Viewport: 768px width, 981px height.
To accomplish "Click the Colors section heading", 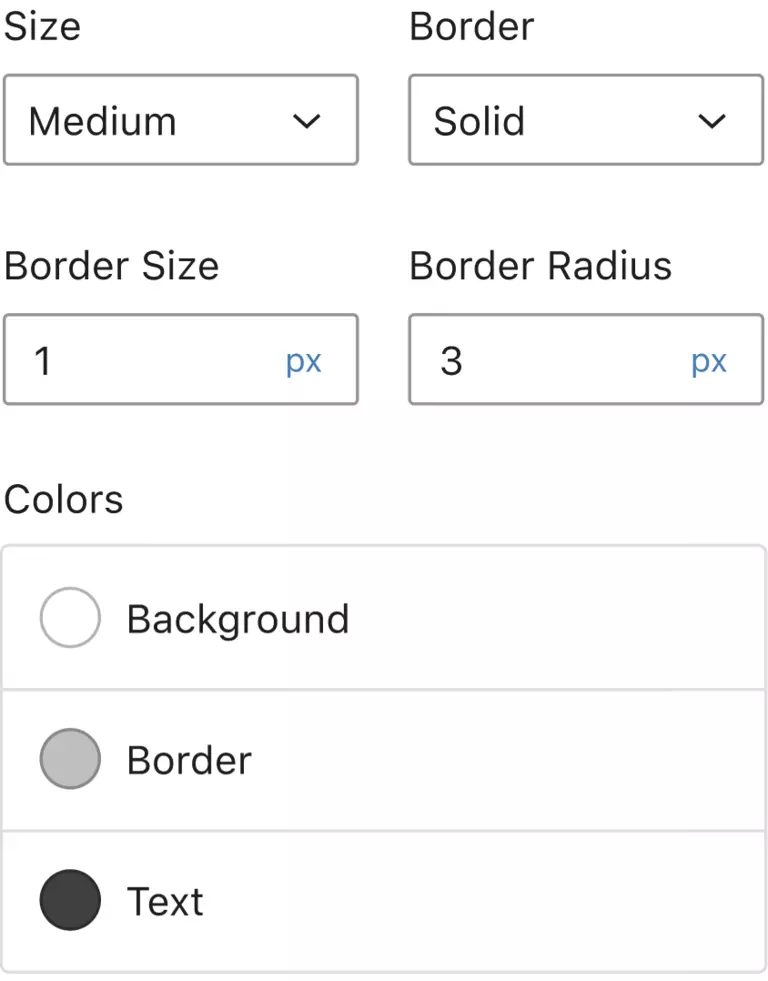I will pyautogui.click(x=63, y=499).
